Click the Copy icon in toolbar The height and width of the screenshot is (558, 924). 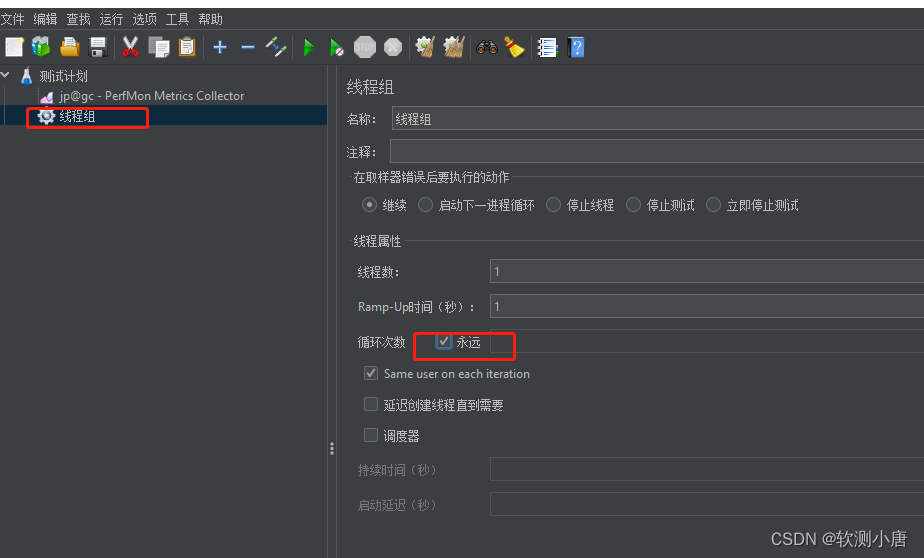159,47
